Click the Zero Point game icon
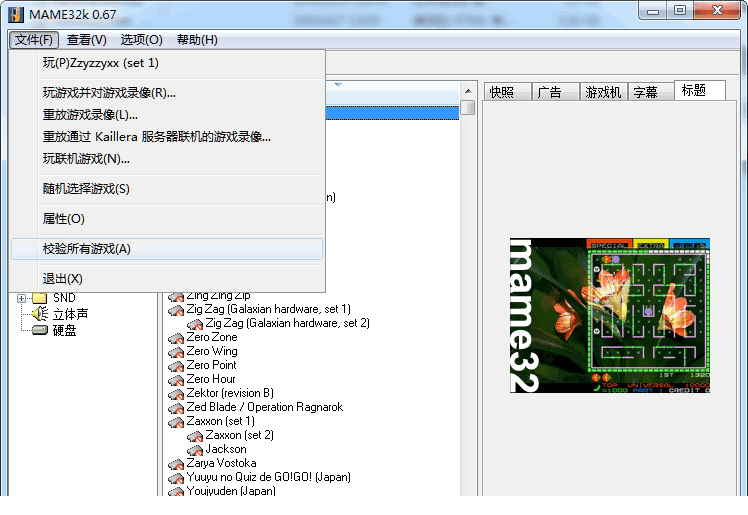Image resolution: width=748 pixels, height=515 pixels. click(176, 367)
